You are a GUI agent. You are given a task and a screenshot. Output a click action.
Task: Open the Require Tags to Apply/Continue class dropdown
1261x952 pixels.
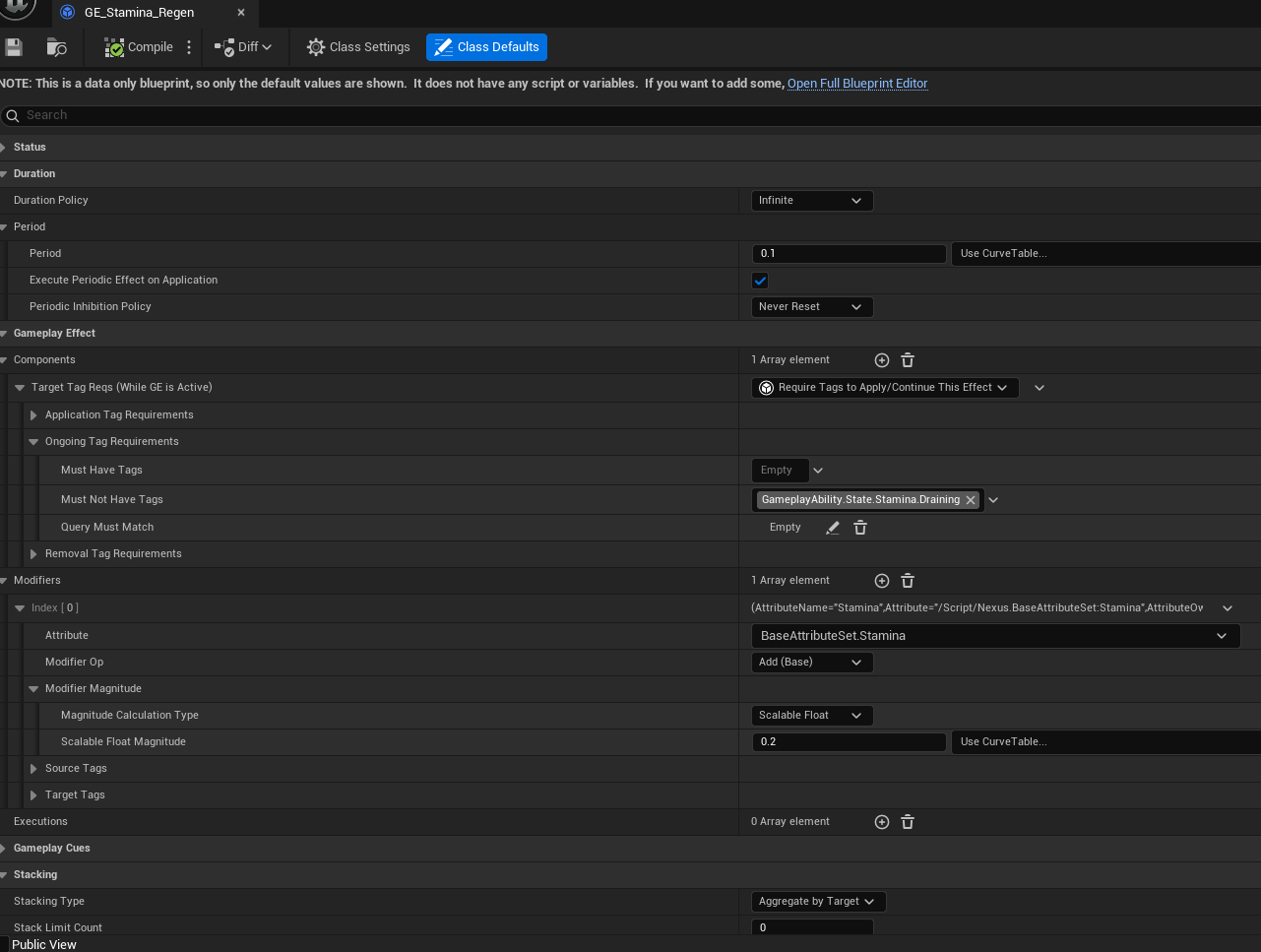tap(885, 388)
